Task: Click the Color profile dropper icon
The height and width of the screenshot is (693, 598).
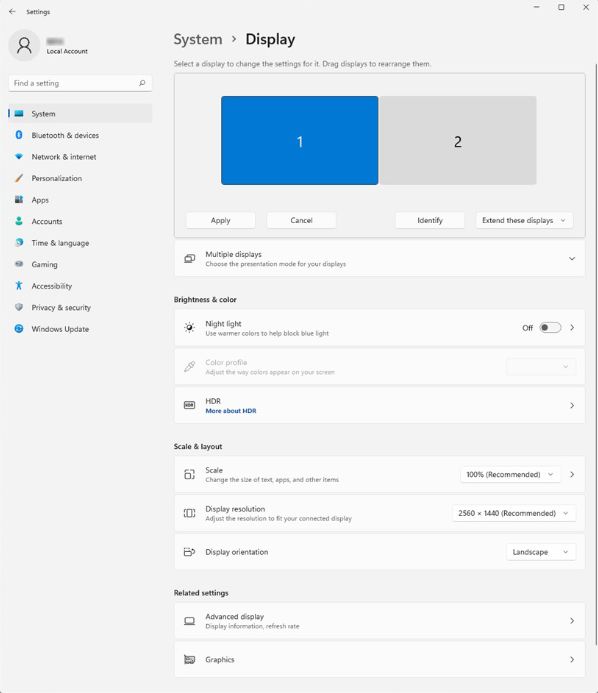Action: pos(190,366)
